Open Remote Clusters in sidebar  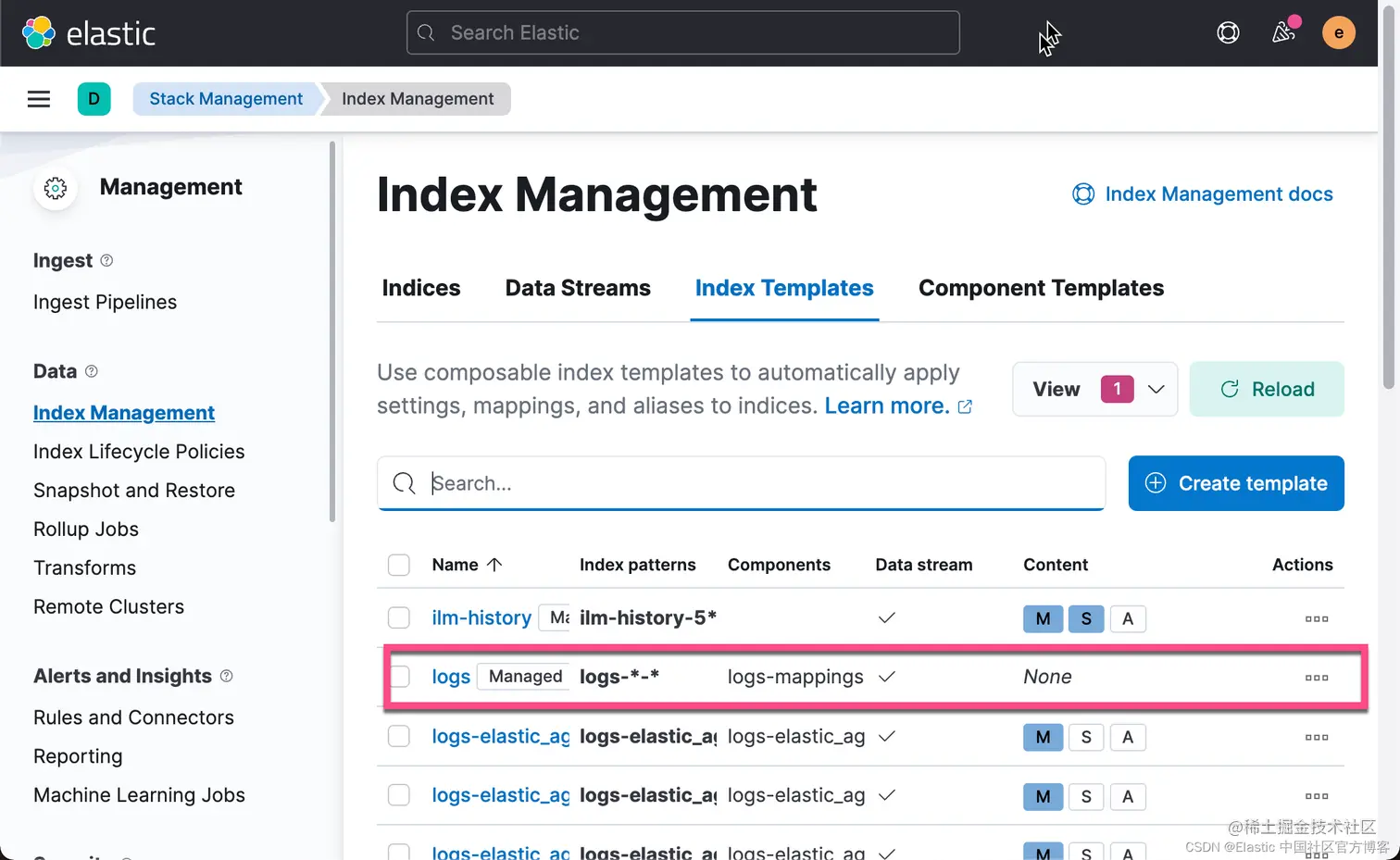point(108,607)
